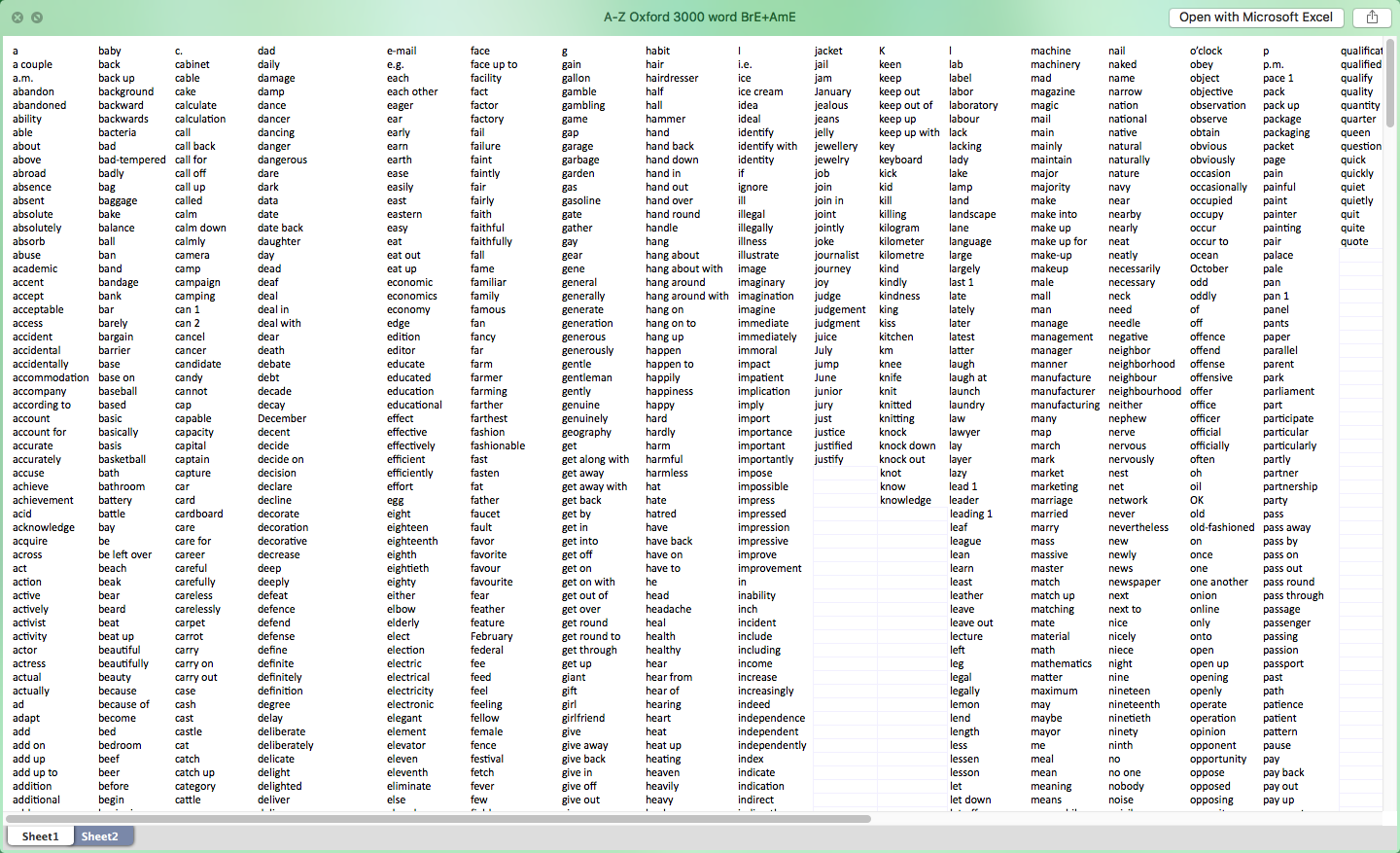Image resolution: width=1400 pixels, height=853 pixels.
Task: Click the word 'independently'
Action: pos(772,745)
